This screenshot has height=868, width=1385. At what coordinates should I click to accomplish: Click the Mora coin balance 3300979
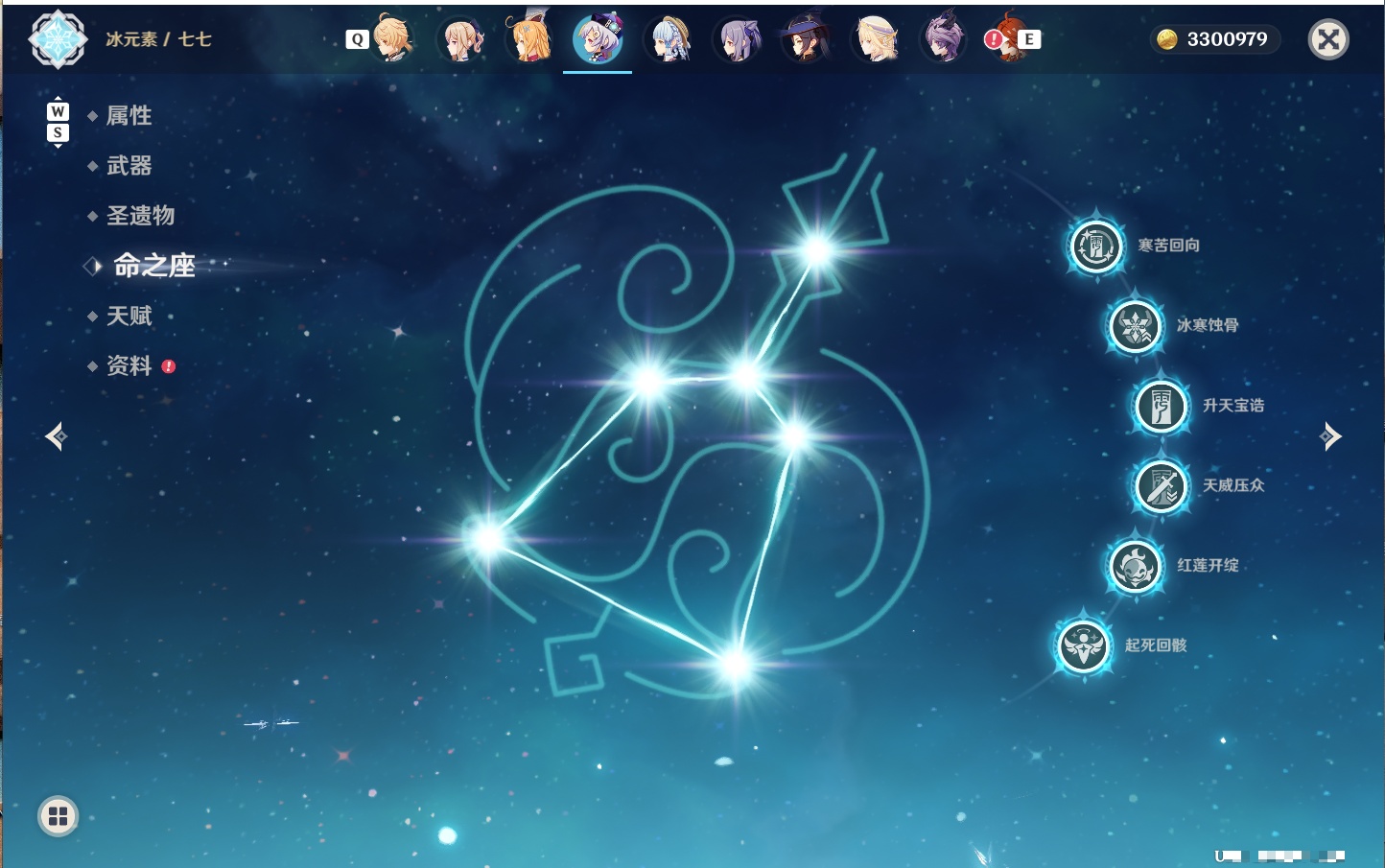pyautogui.click(x=1214, y=39)
